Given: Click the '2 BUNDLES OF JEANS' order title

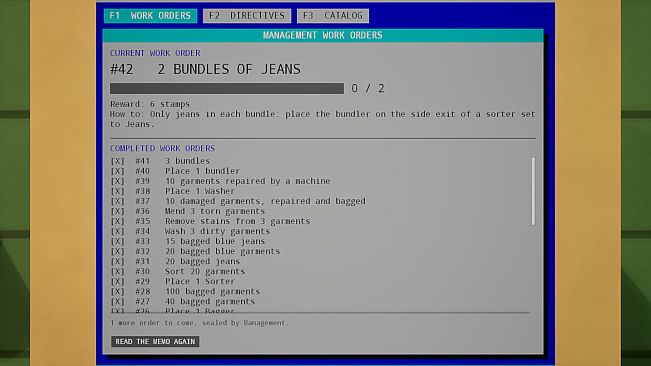Looking at the screenshot, I should coord(229,69).
